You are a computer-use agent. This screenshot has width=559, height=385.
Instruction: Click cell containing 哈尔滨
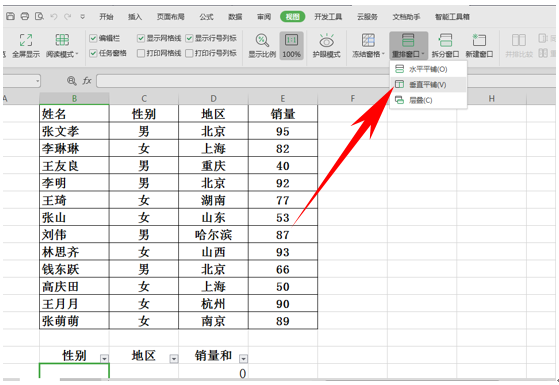point(213,235)
